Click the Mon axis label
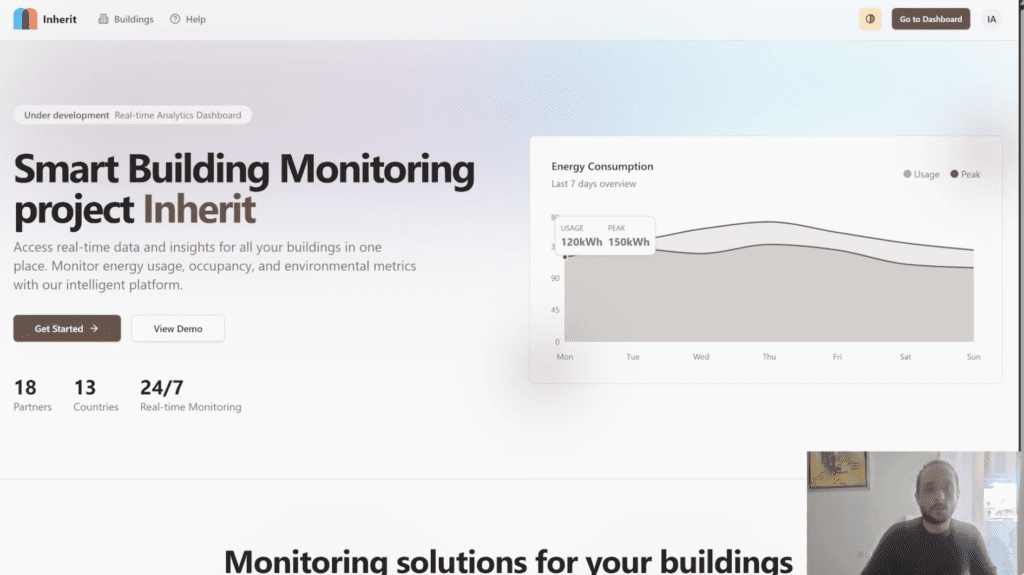 565,357
